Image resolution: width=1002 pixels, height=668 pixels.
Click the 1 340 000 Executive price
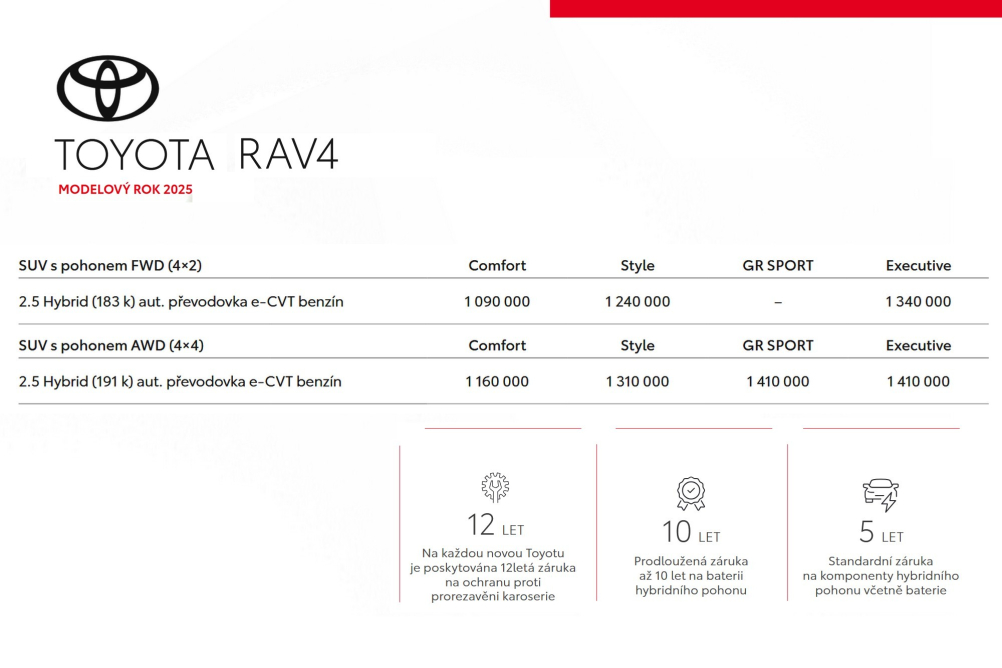(x=918, y=302)
